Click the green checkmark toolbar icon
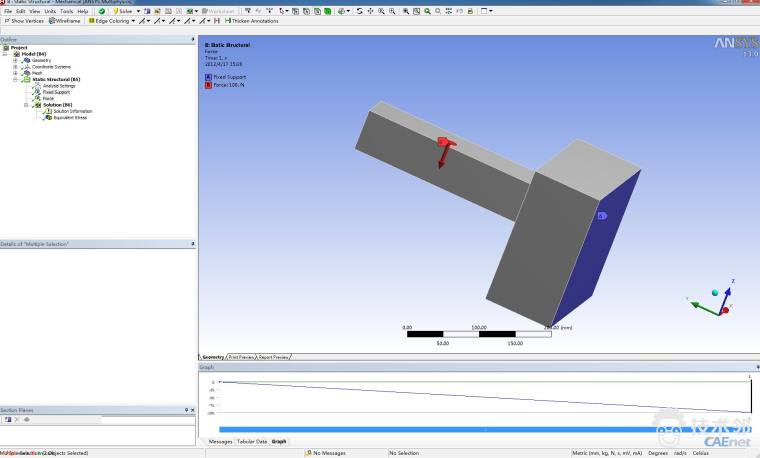The height and width of the screenshot is (458, 760). pos(102,11)
